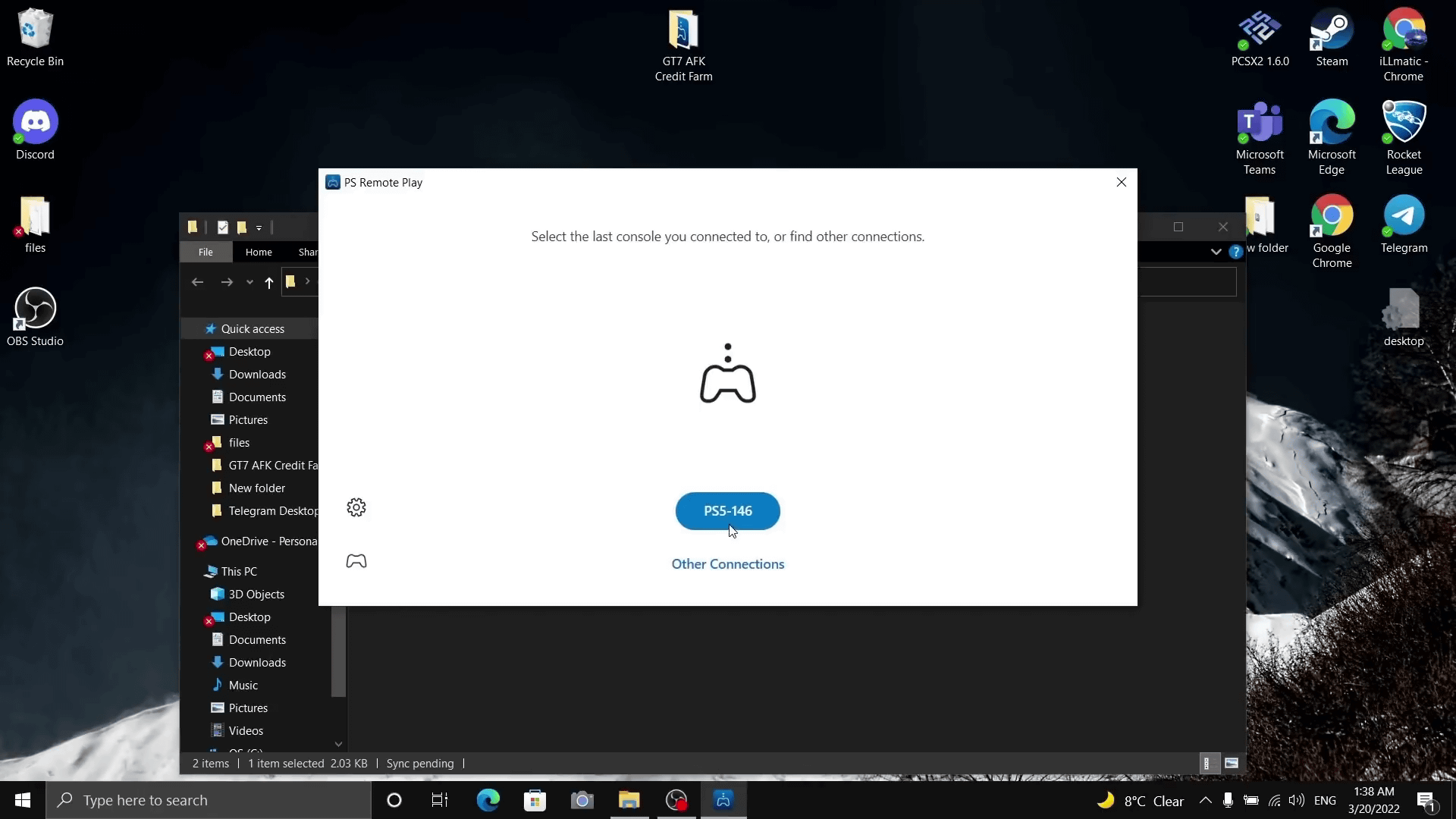Open Explorer help question mark
The width and height of the screenshot is (1456, 819).
click(1235, 252)
